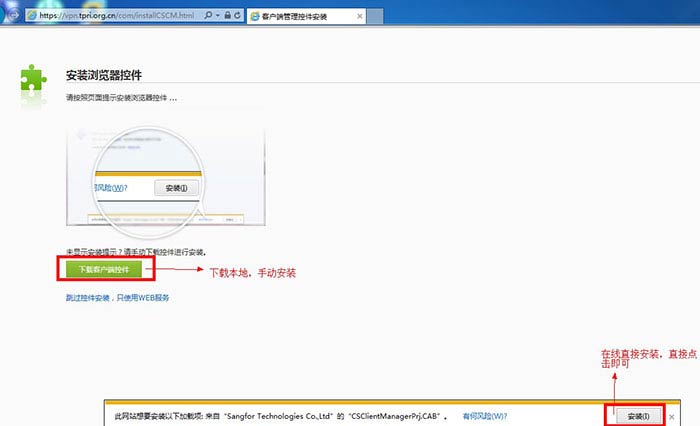Image resolution: width=700 pixels, height=426 pixels.
Task: Click the notification text mentioning Sangfor Technologies
Action: pos(280,414)
